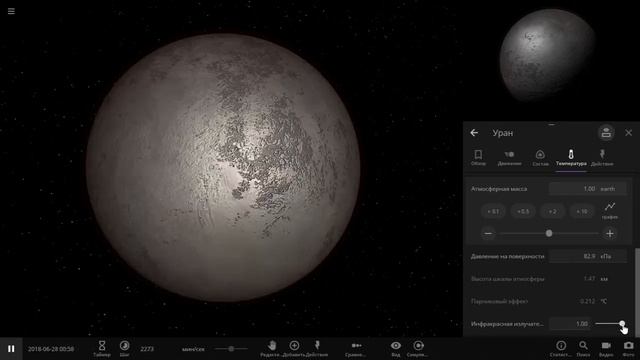
Task: Open the Статистика info icon
Action: pos(561,349)
